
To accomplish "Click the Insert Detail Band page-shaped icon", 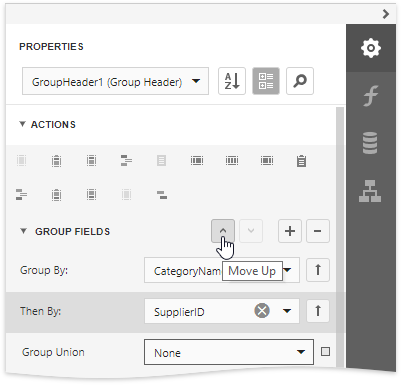I will 162,161.
